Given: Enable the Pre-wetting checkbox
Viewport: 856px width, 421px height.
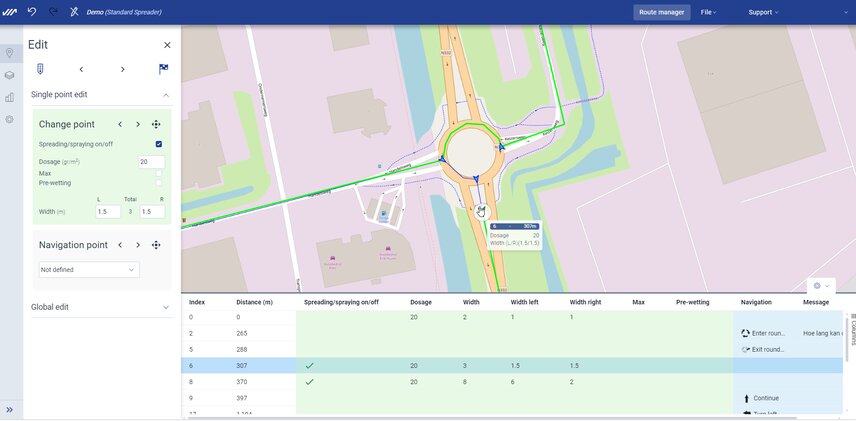Looking at the screenshot, I should [x=159, y=183].
